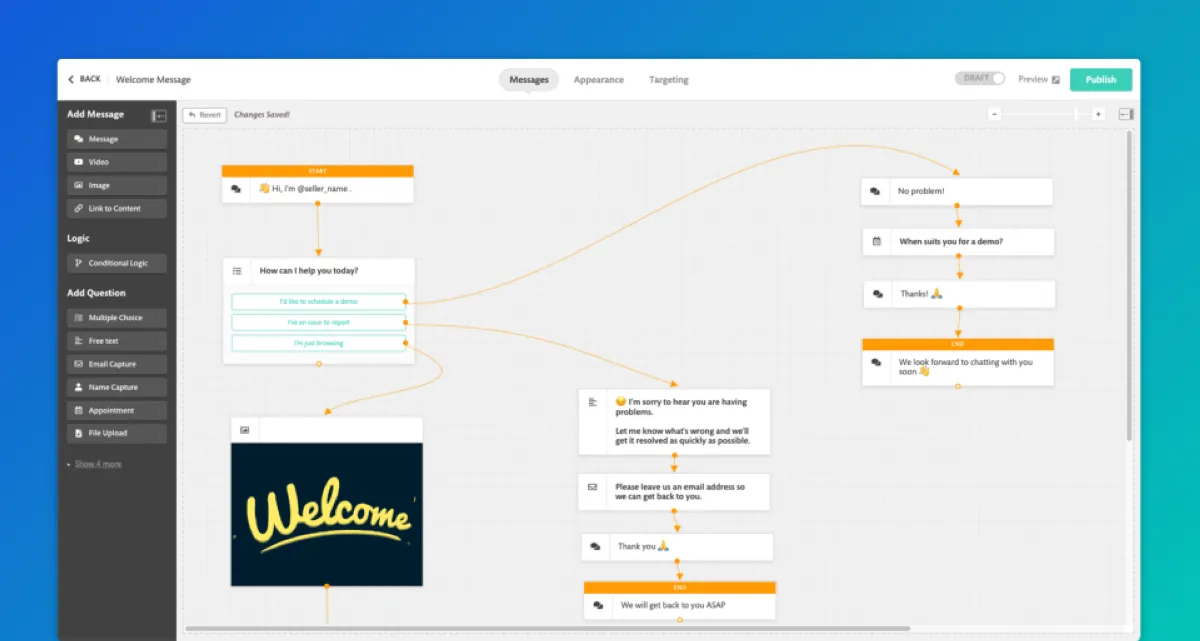Screen dimensions: 1200x641
Task: Expand the right side panel icon
Action: (x=1126, y=114)
